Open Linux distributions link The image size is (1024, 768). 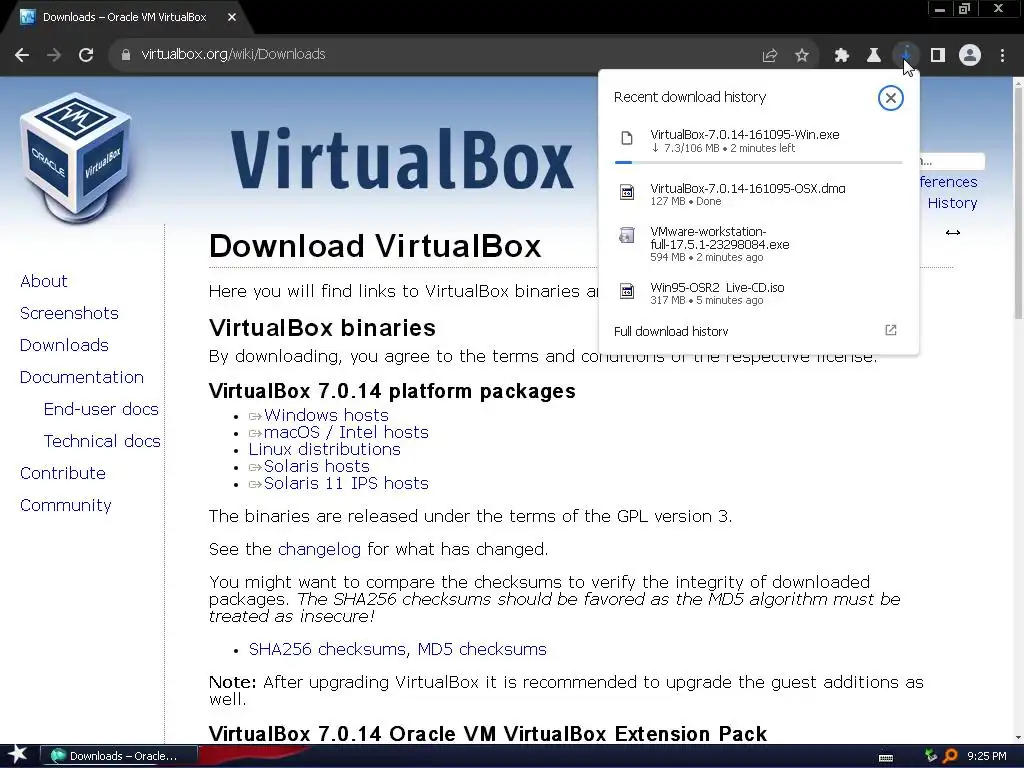(325, 449)
